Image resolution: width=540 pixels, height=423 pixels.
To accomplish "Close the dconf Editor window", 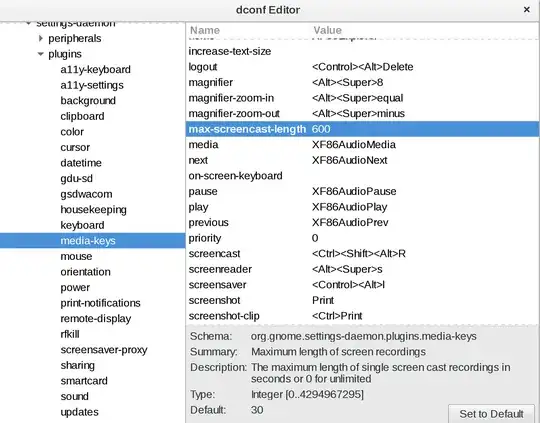I will click(527, 10).
